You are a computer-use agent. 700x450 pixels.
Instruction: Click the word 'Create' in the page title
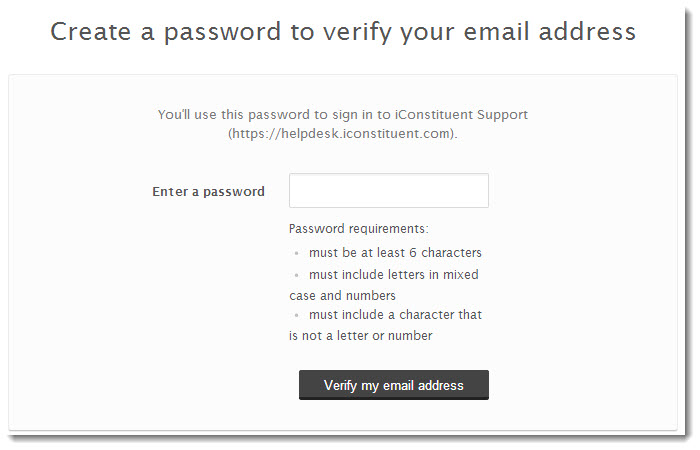91,32
